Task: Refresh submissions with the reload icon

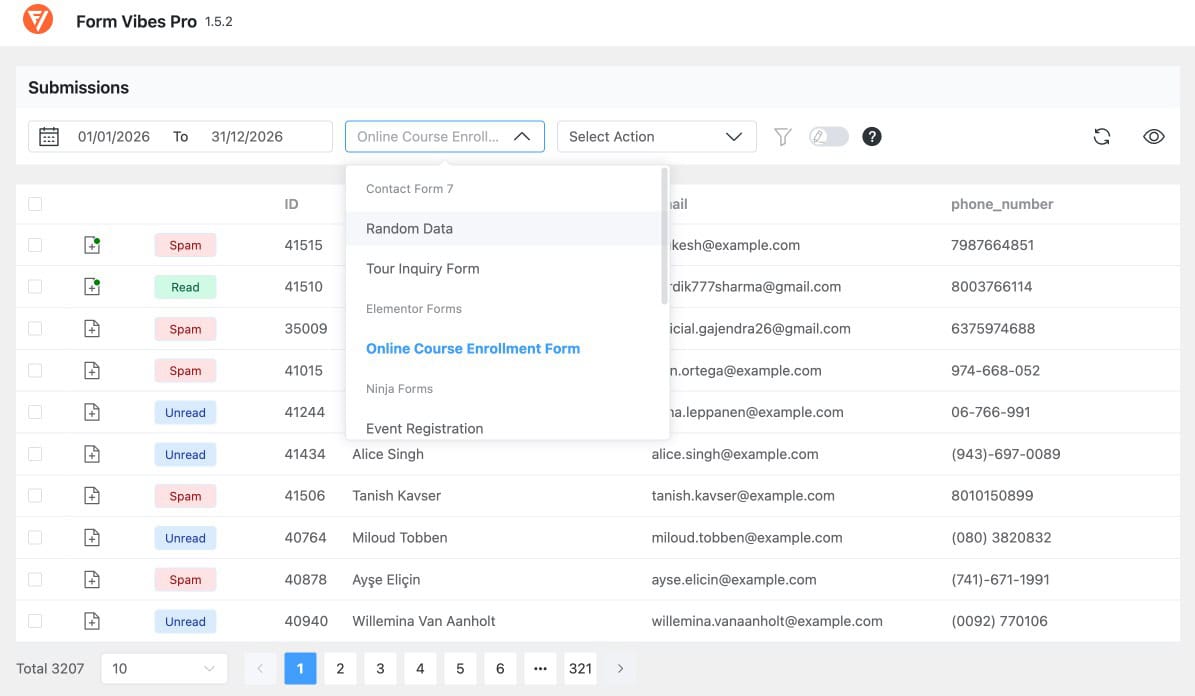Action: click(x=1101, y=136)
